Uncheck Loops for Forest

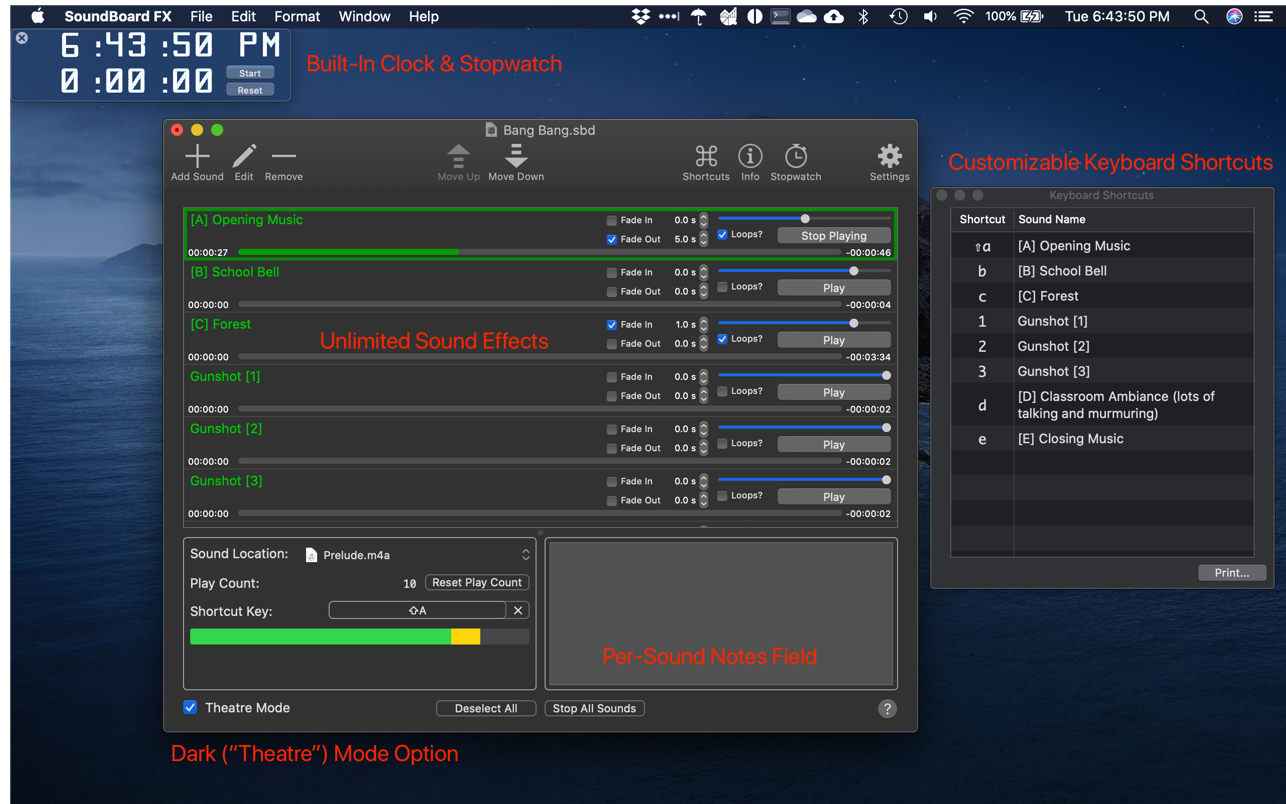[x=723, y=339]
